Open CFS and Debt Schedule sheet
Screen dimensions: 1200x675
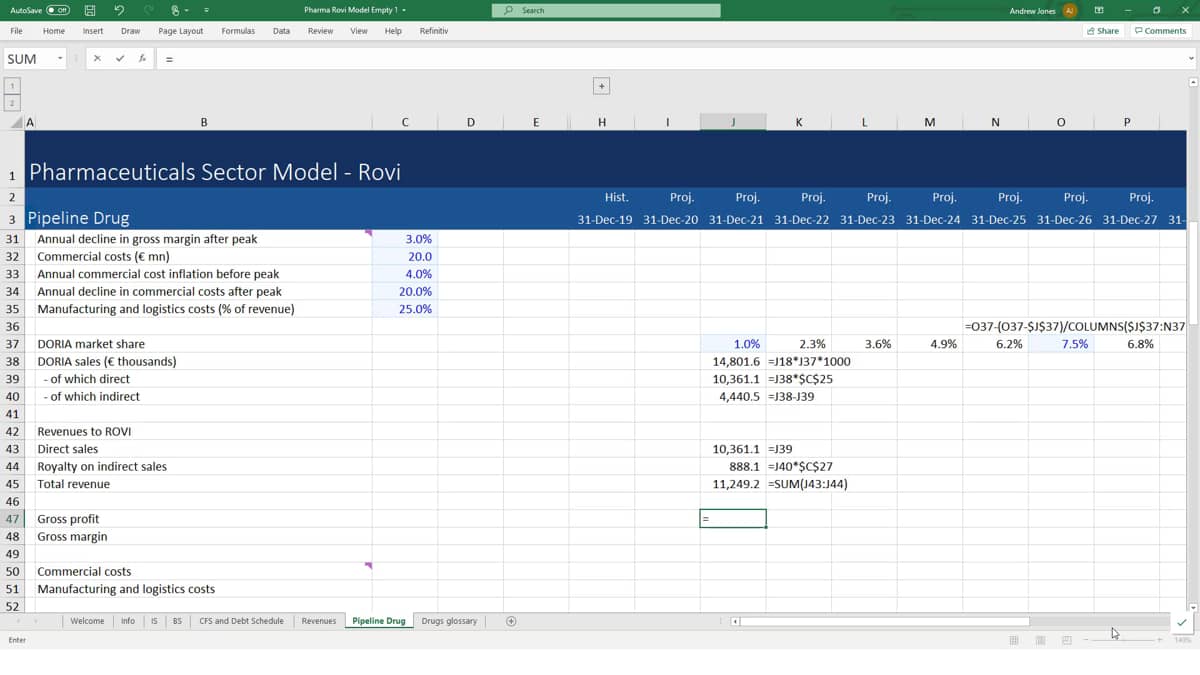(x=241, y=621)
